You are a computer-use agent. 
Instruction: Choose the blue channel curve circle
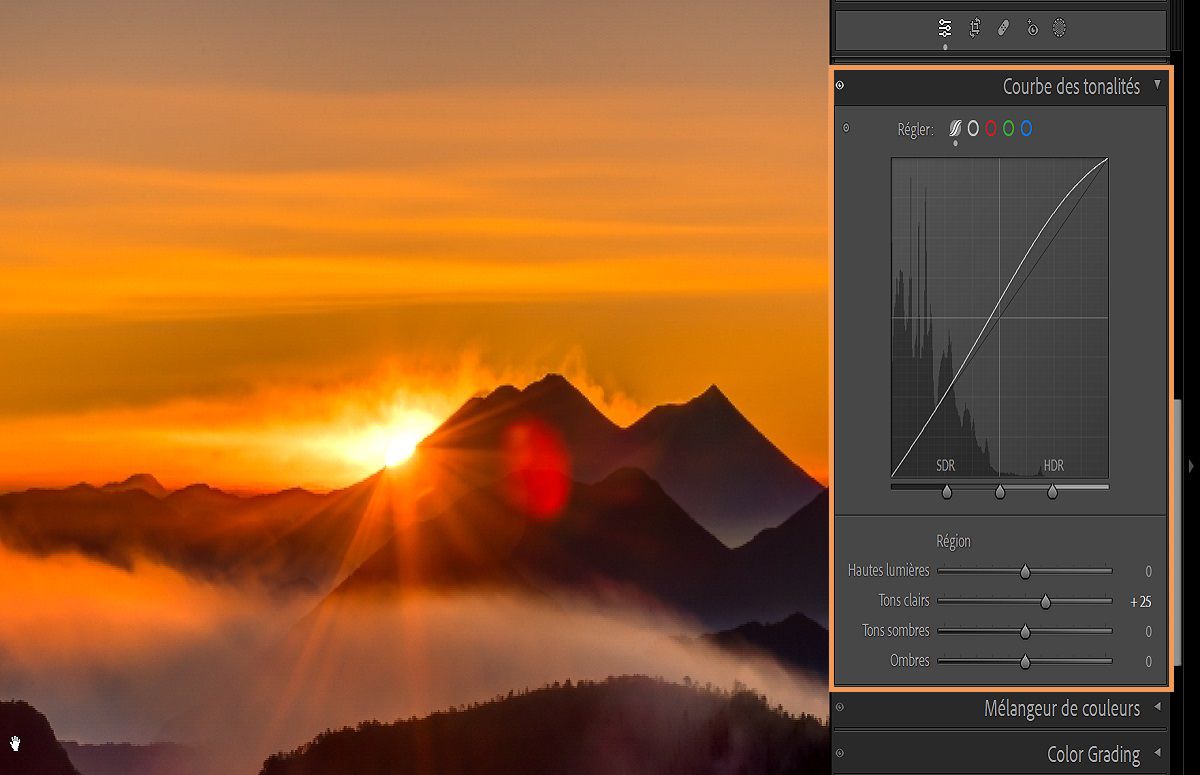[1027, 129]
